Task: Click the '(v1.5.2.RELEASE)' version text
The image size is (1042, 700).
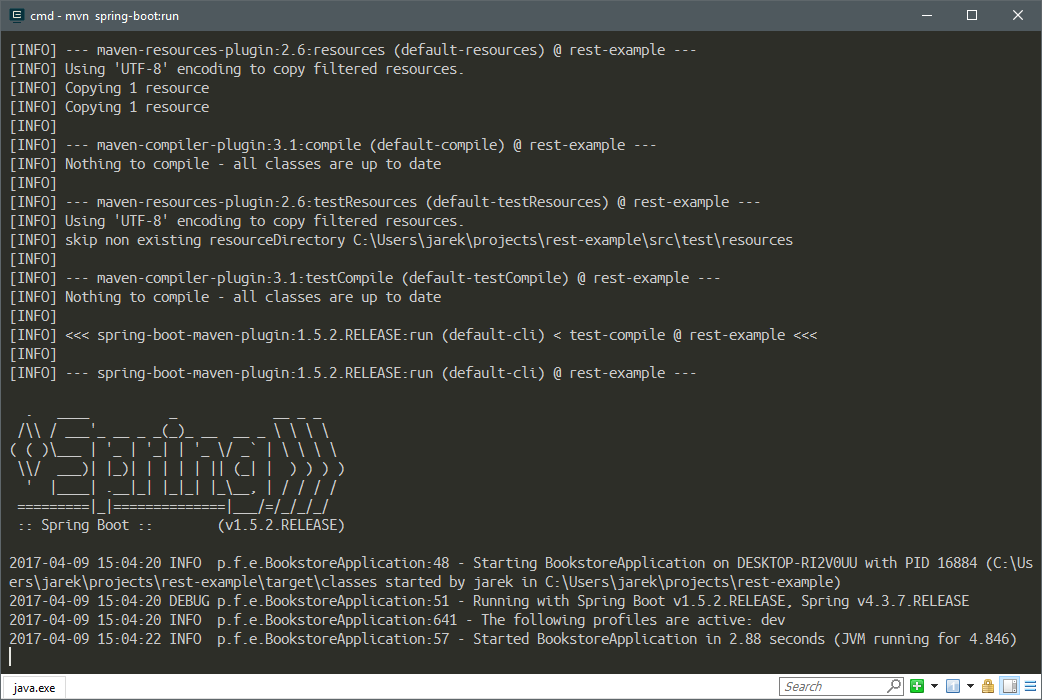Action: tap(281, 525)
